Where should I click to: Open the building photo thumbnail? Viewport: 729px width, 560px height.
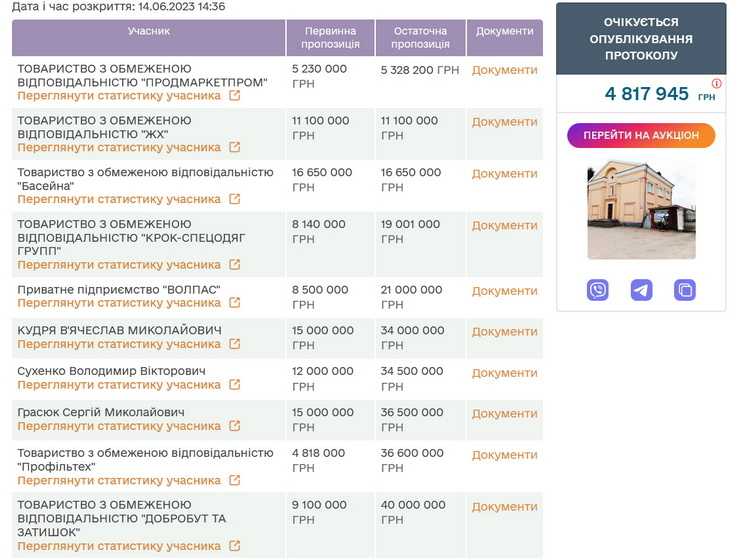pos(641,209)
